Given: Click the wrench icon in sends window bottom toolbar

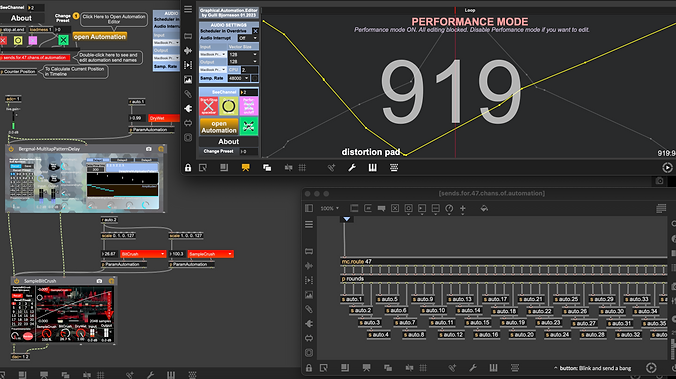Looking at the screenshot, I should (473, 368).
